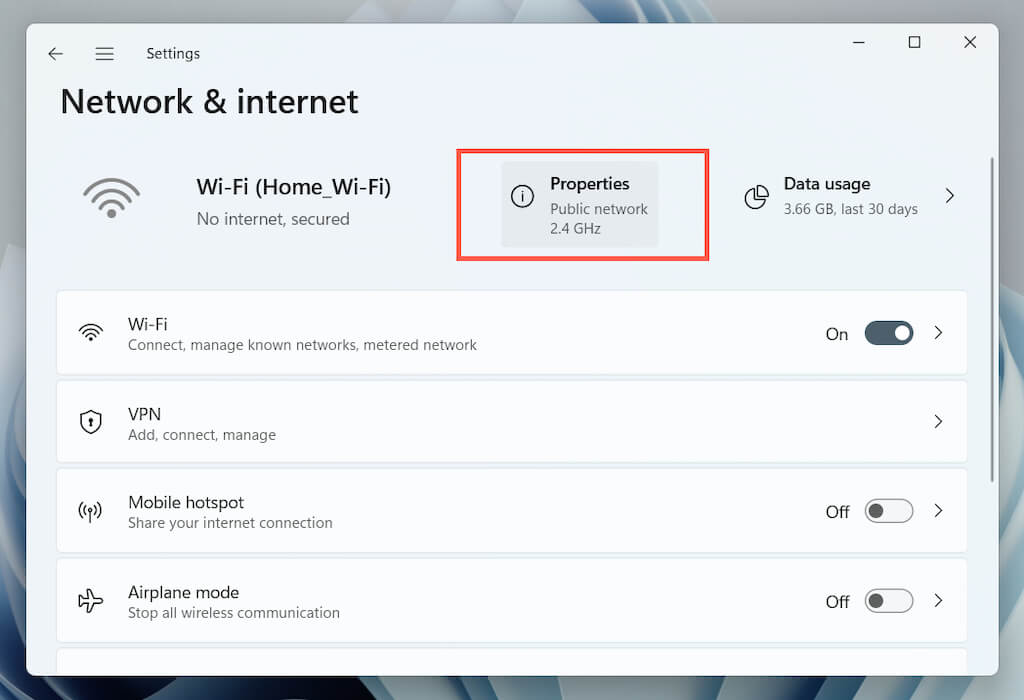Image resolution: width=1024 pixels, height=700 pixels.
Task: Click the back arrow icon
Action: [55, 54]
